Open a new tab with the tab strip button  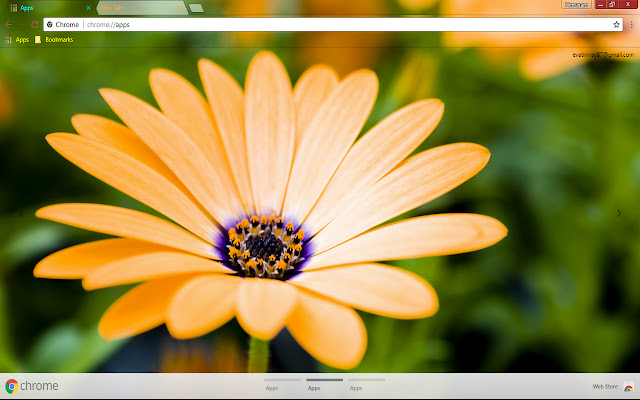[196, 8]
